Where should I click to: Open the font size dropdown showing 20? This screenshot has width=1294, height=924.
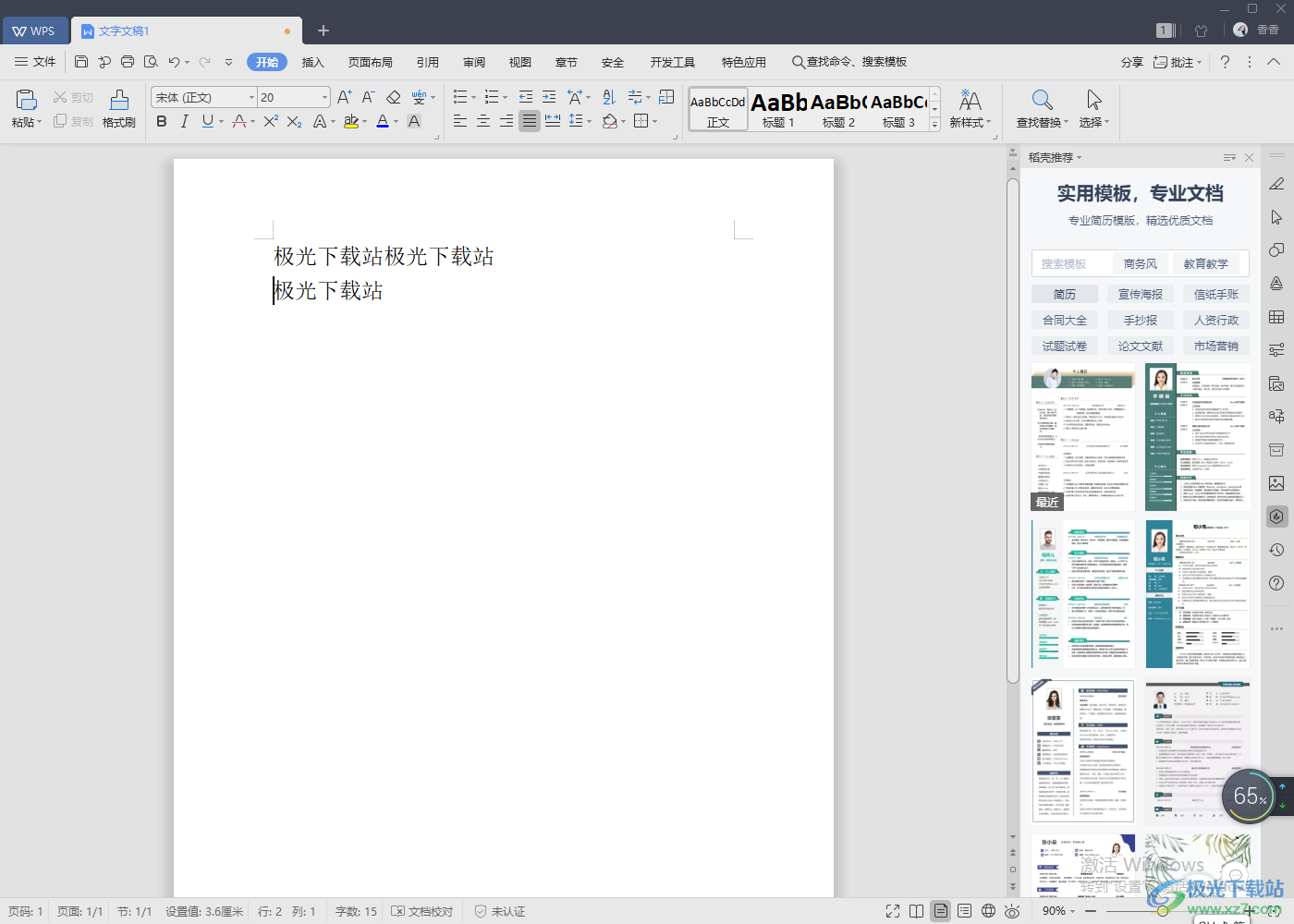pyautogui.click(x=324, y=97)
